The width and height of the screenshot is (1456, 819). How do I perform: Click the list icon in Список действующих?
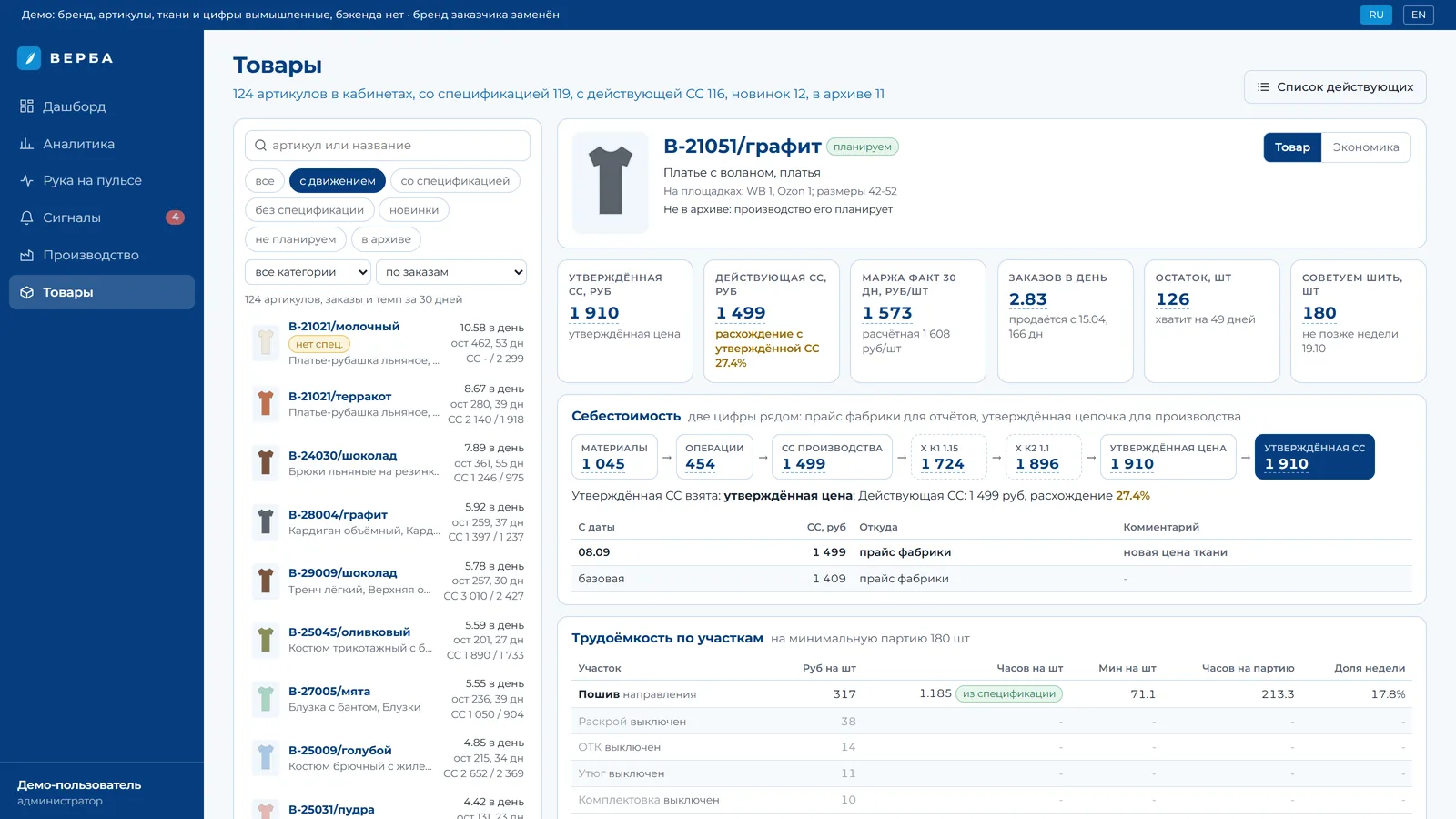(x=1263, y=87)
